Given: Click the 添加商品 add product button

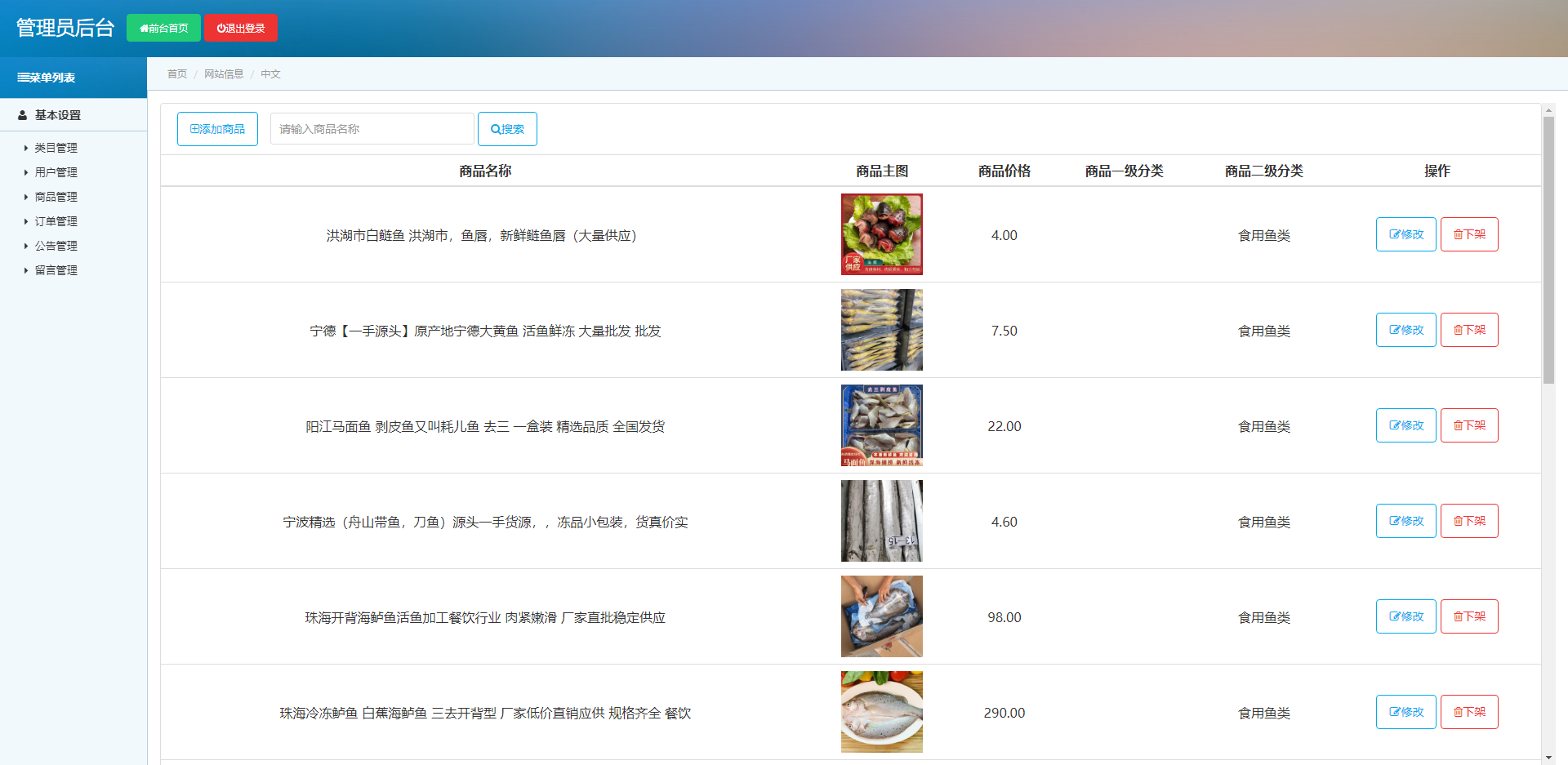Looking at the screenshot, I should pos(217,129).
